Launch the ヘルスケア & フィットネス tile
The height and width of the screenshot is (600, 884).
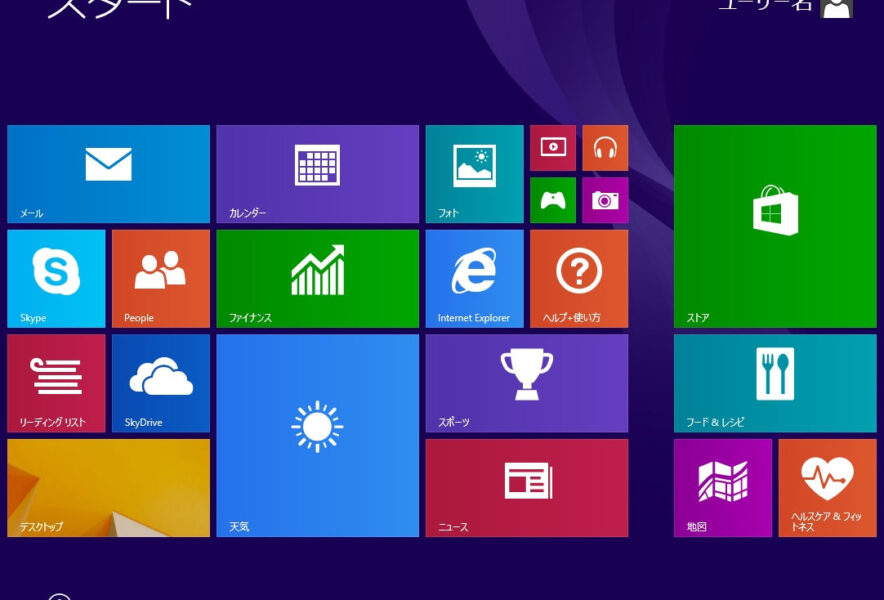[x=828, y=488]
